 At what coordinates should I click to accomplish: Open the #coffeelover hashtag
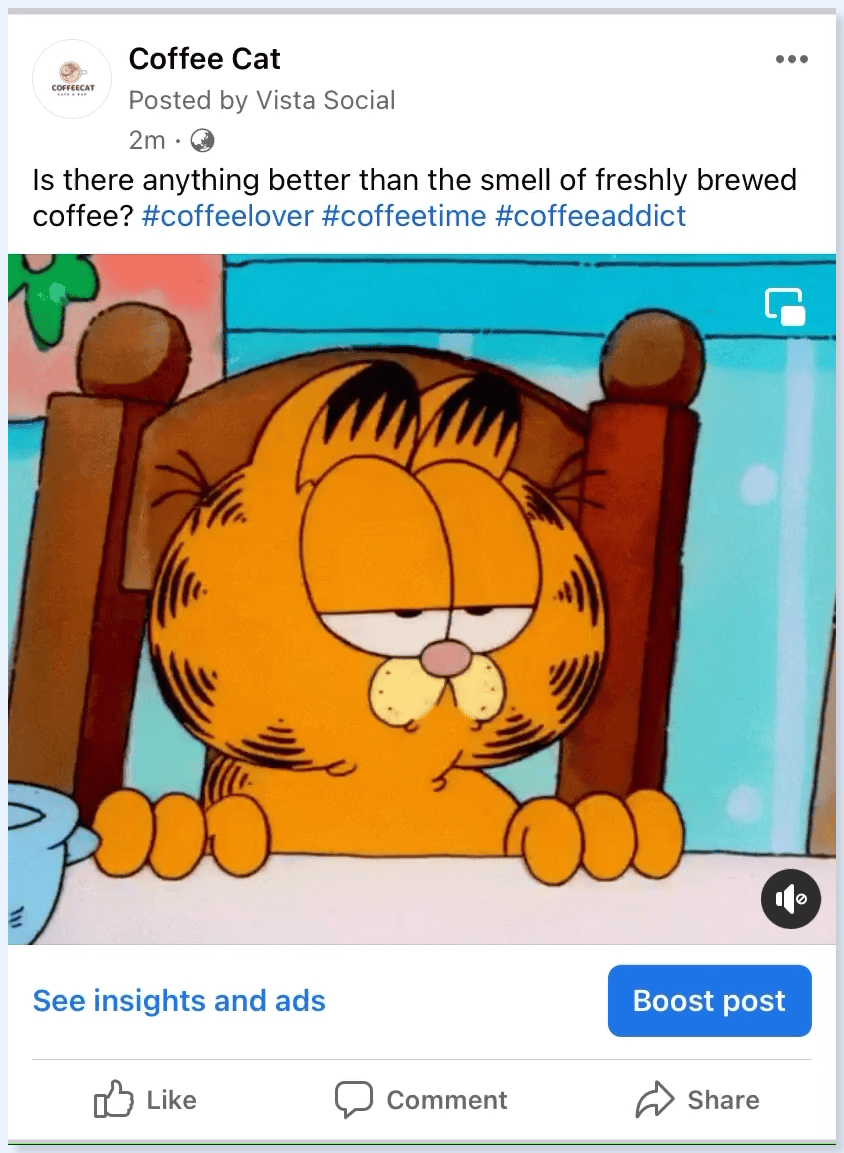[x=227, y=215]
